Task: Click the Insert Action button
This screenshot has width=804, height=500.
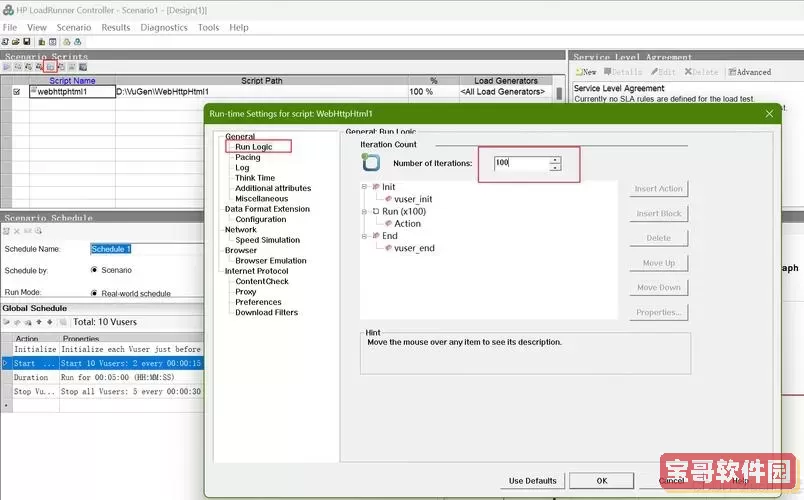Action: 658,189
